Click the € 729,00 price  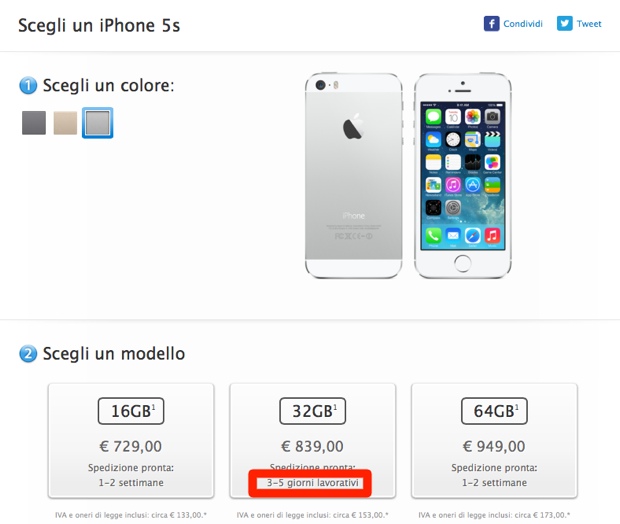[x=130, y=446]
